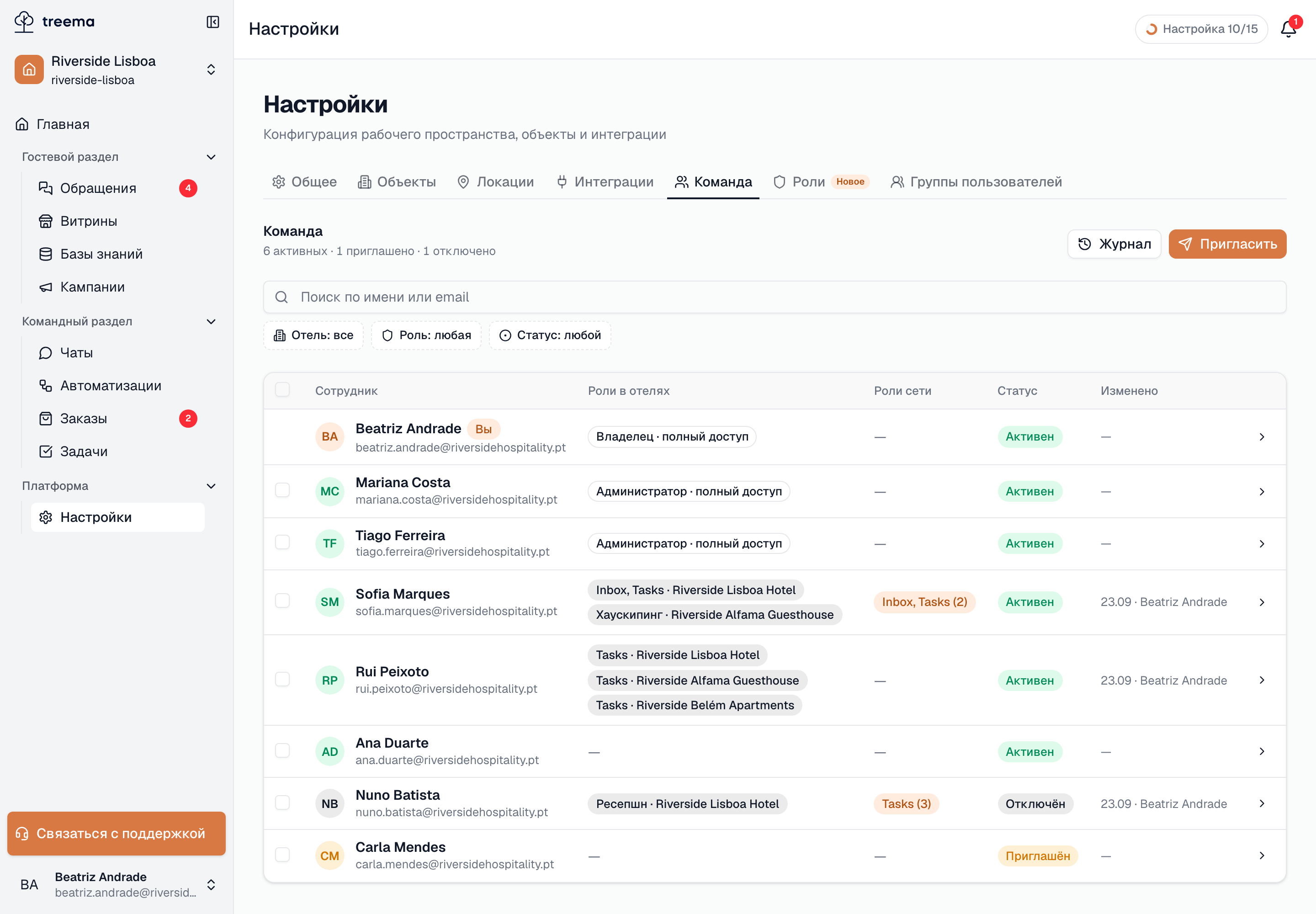Toggle the select-all checkbox in table header
The width and height of the screenshot is (1316, 914).
[282, 390]
